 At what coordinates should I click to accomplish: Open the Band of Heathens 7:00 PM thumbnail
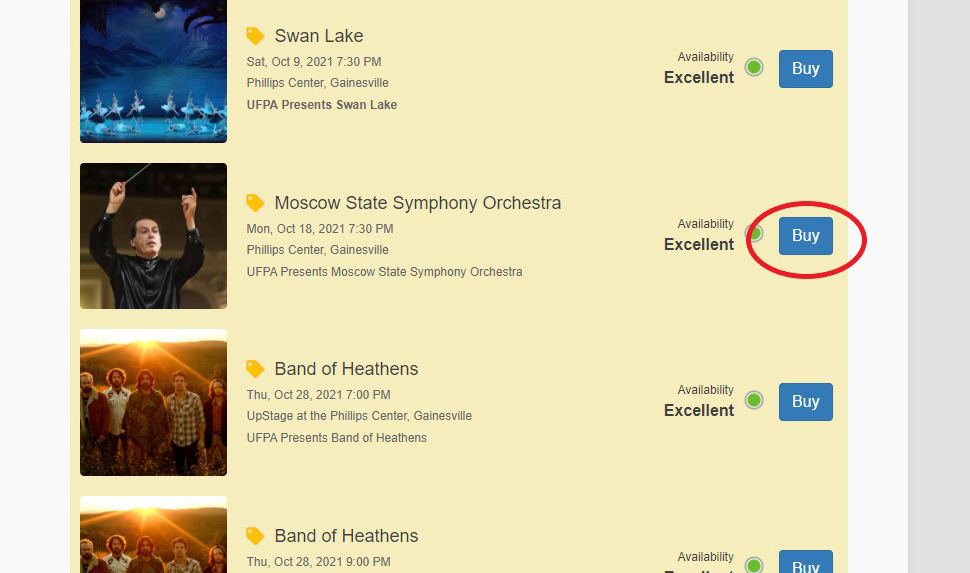pos(153,402)
